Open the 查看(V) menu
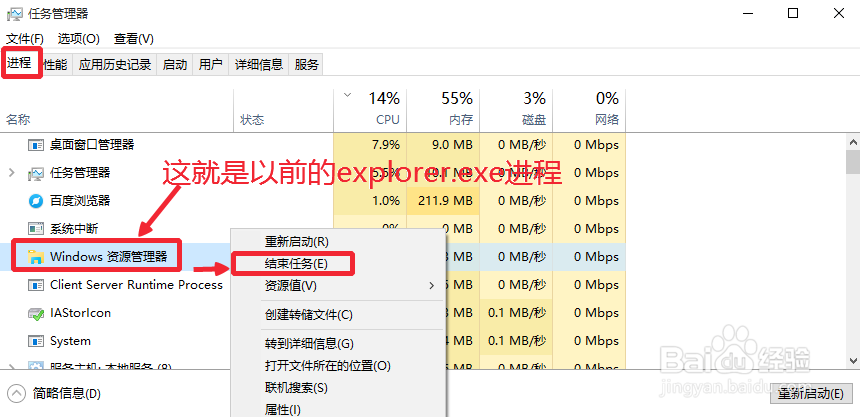860x417 pixels. pos(133,39)
